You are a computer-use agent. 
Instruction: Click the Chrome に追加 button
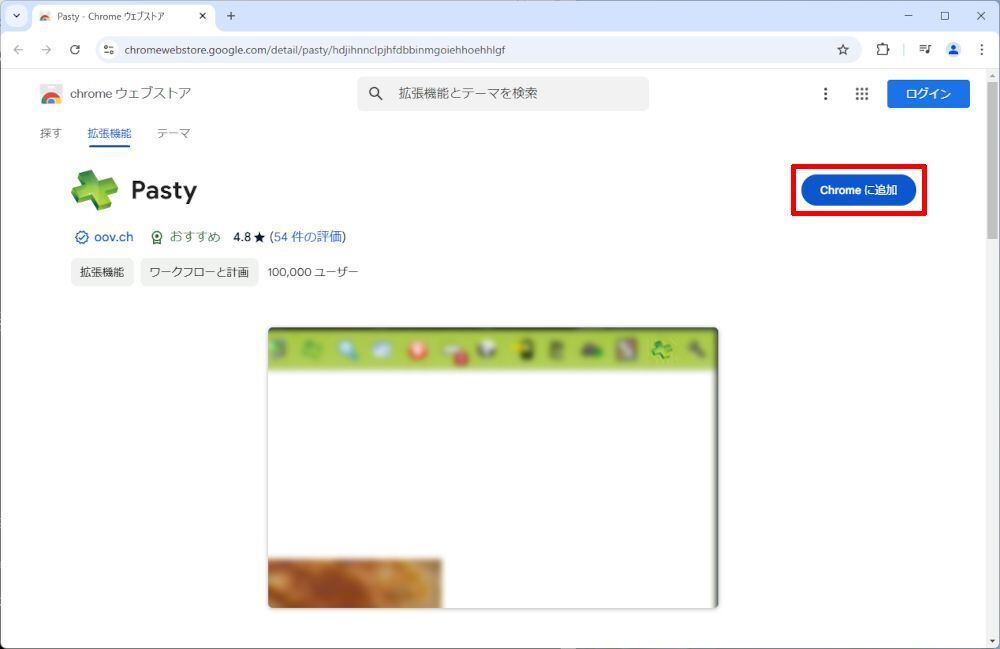pyautogui.click(x=858, y=190)
